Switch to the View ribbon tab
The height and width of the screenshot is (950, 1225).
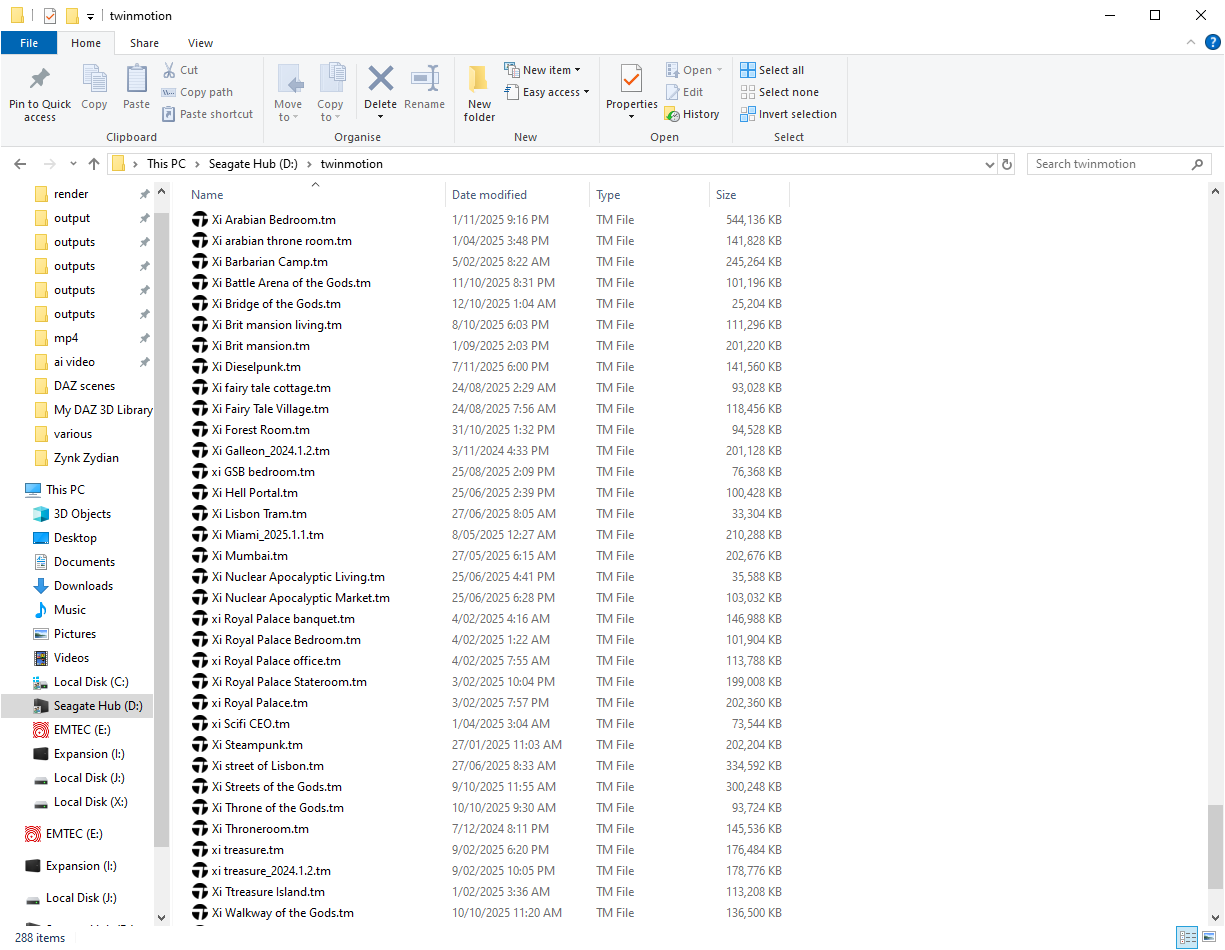(x=200, y=43)
